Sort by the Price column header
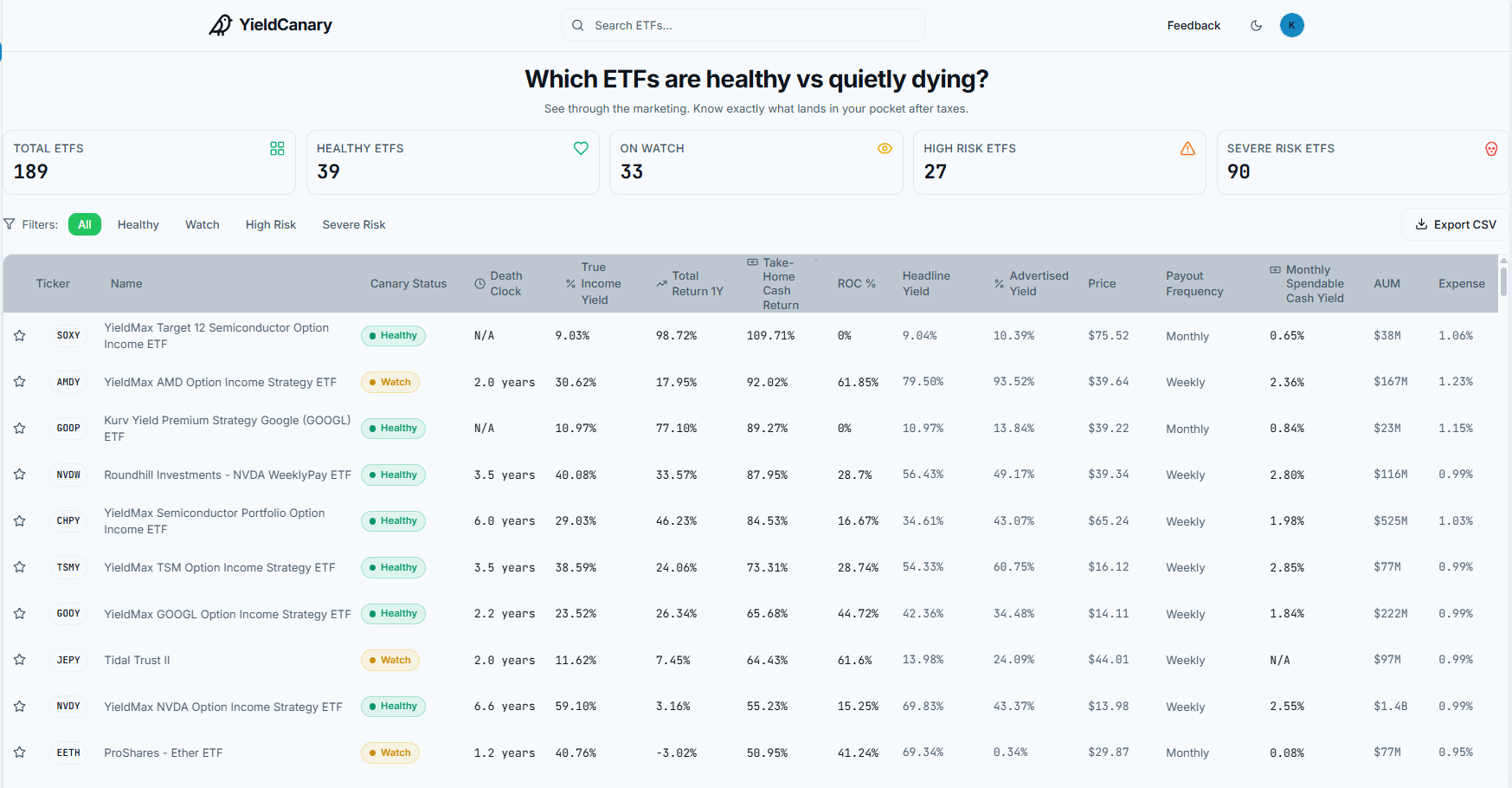Image resolution: width=1512 pixels, height=788 pixels. point(1102,284)
